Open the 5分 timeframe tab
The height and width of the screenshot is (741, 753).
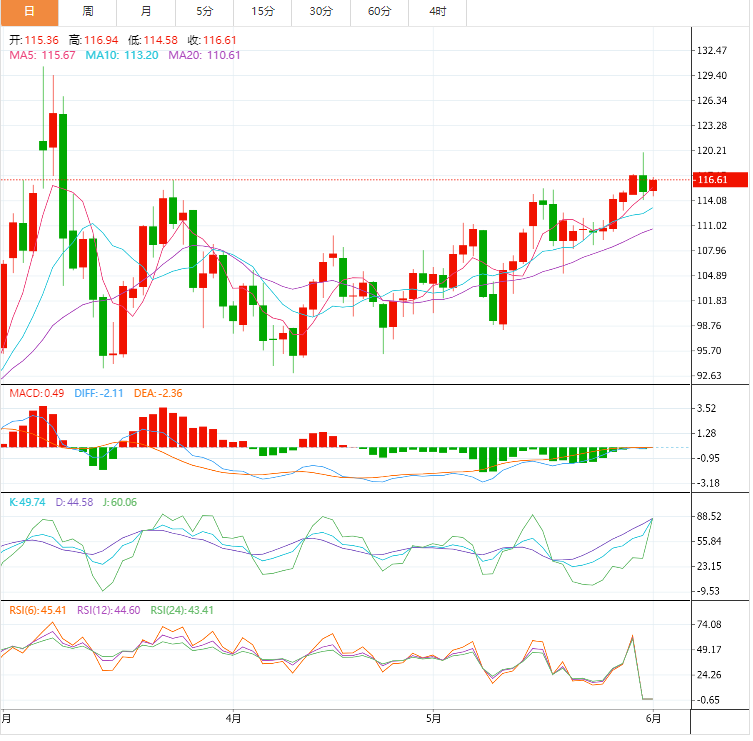pos(205,12)
